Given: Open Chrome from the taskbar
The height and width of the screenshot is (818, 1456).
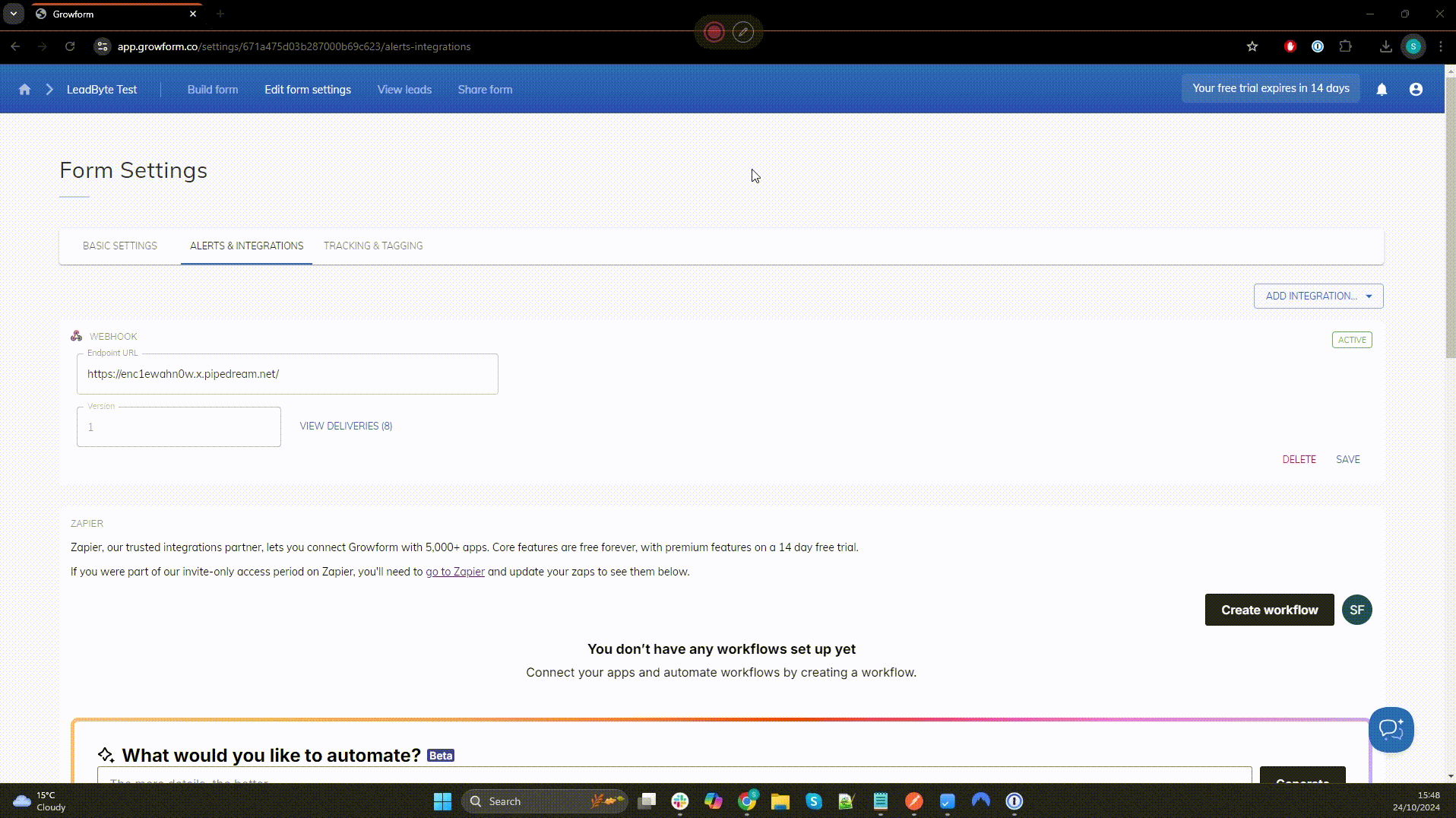Looking at the screenshot, I should 747,801.
